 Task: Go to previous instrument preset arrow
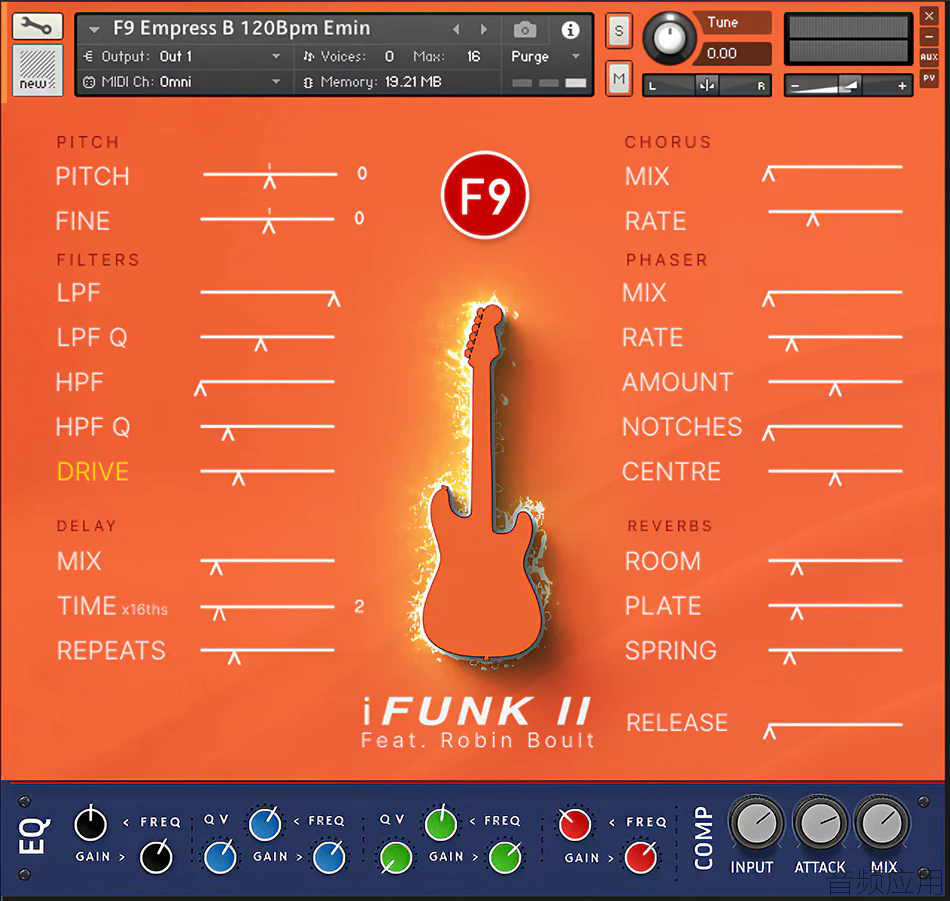(x=456, y=29)
